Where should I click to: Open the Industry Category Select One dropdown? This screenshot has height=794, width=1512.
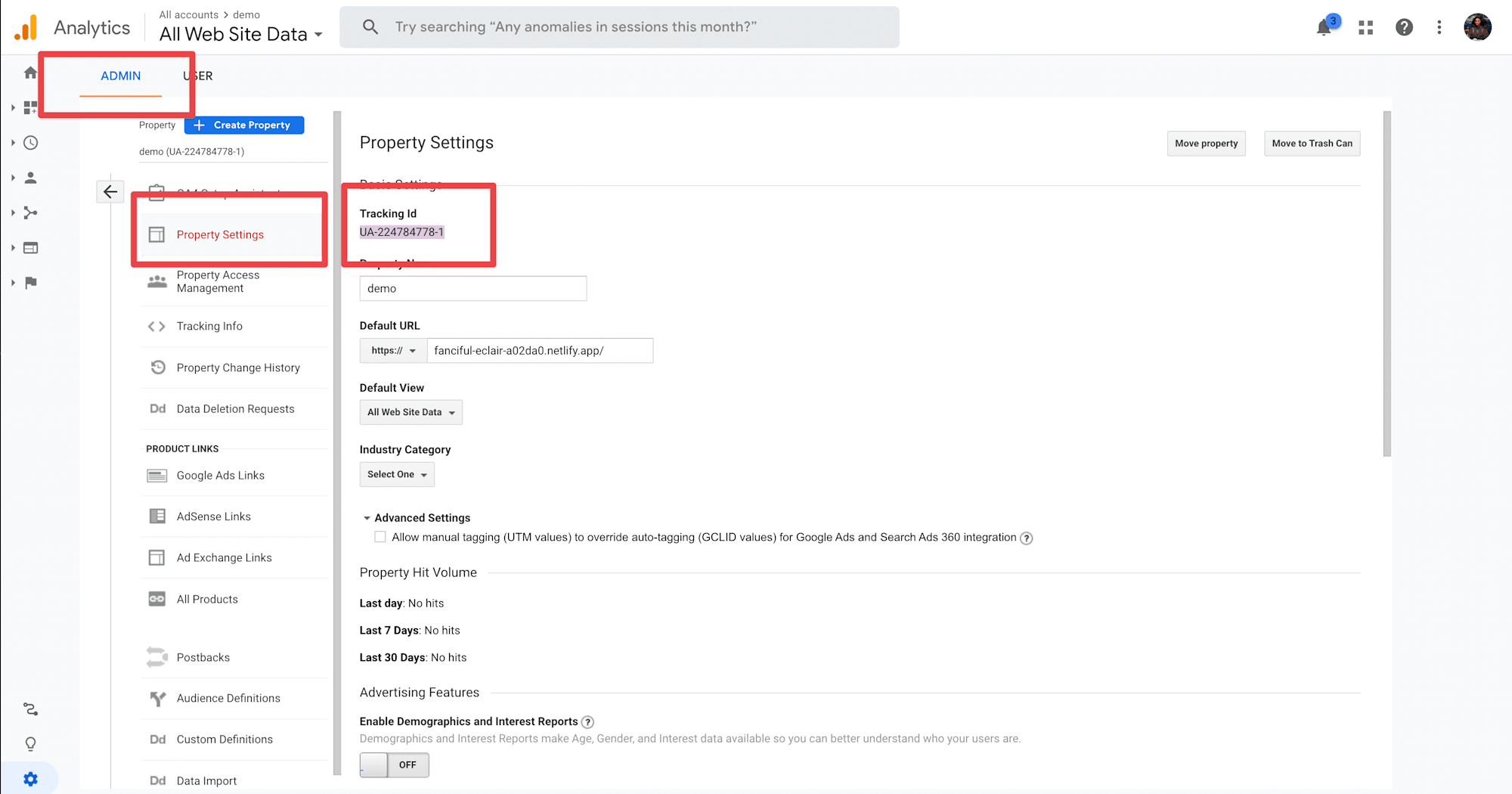[397, 474]
